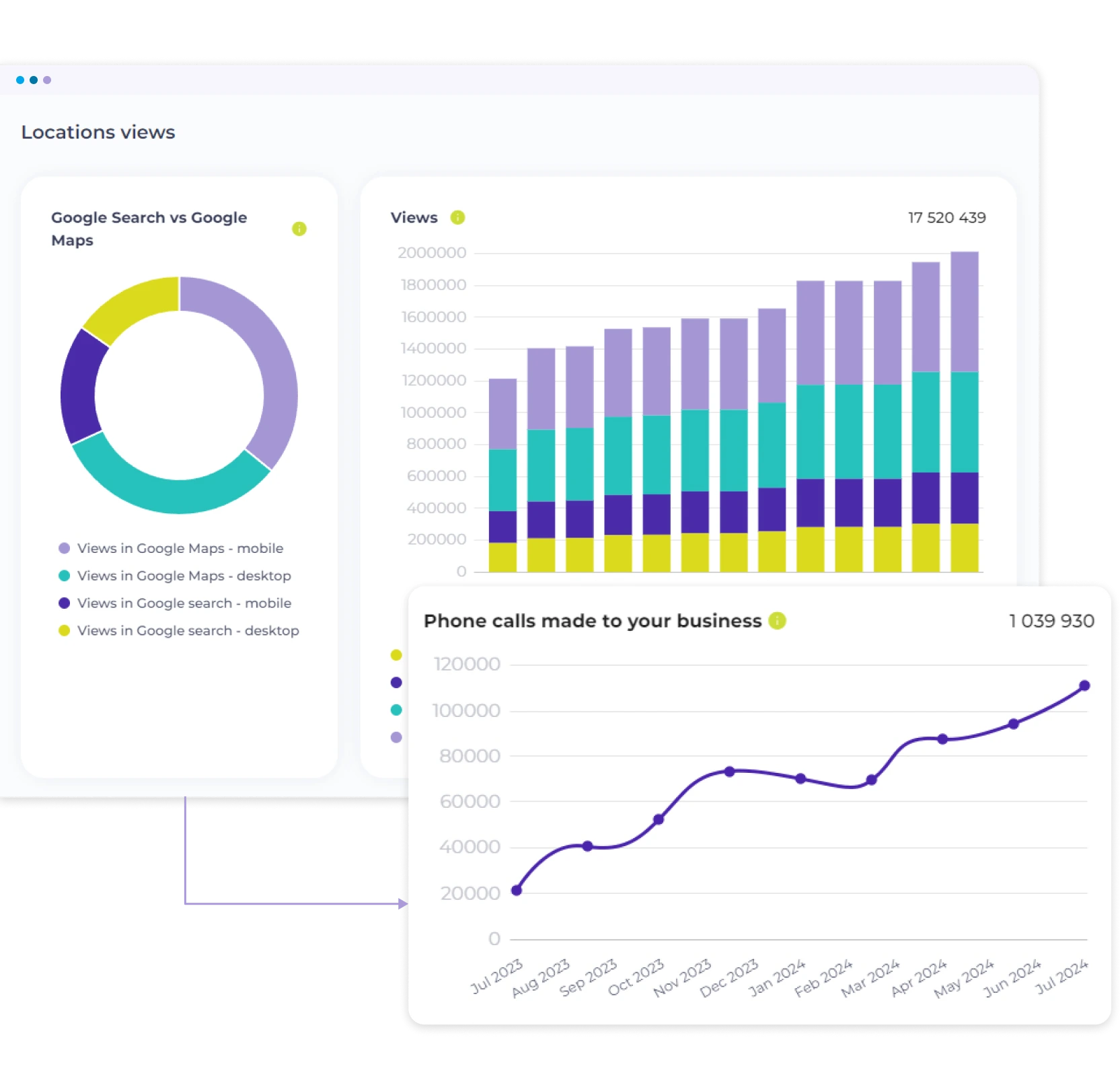Click the tallest last bar in Views chart
Image resolution: width=1120 pixels, height=1089 pixels.
(x=964, y=412)
